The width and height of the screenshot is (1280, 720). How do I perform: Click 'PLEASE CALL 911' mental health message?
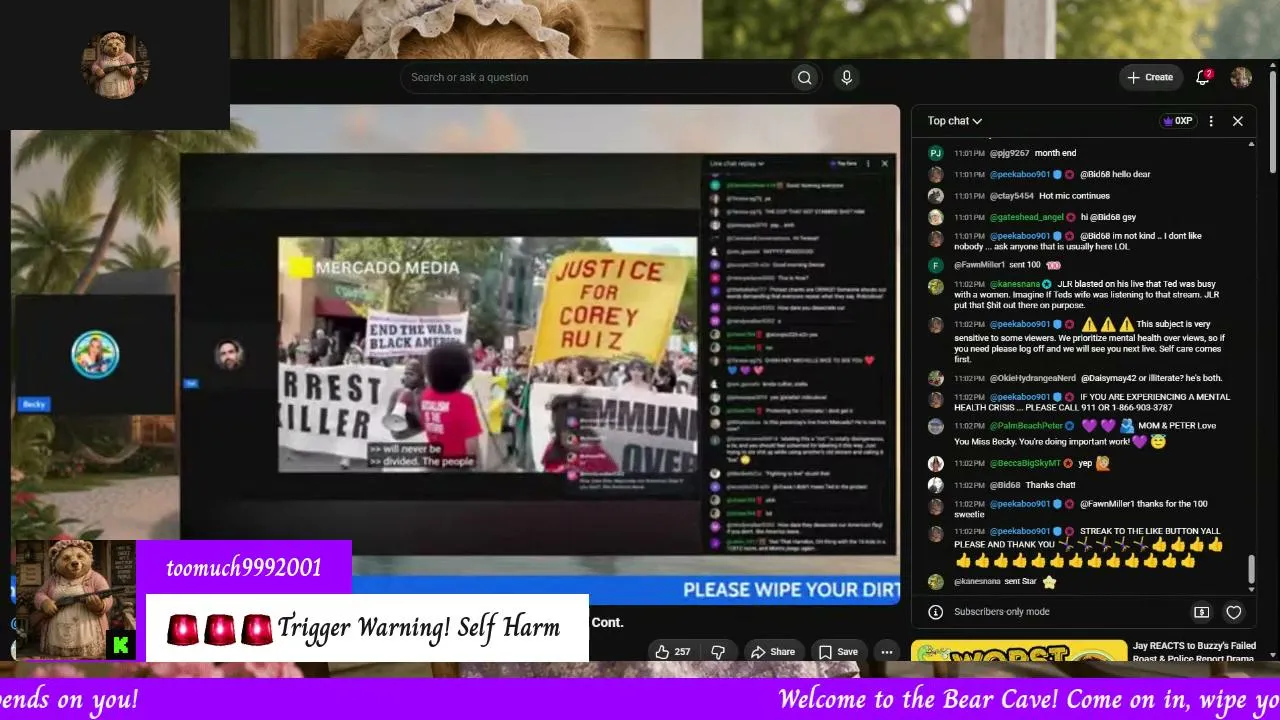1091,402
